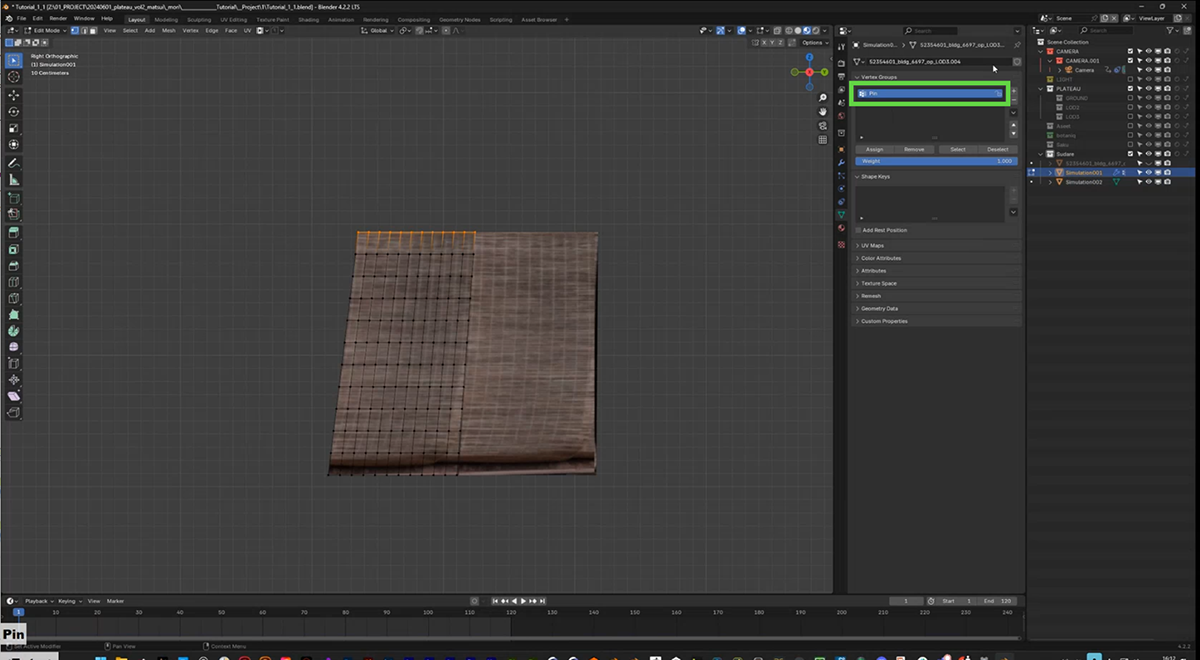Open the Edit Mode dropdown
Screen dimensions: 1200x660
point(48,30)
